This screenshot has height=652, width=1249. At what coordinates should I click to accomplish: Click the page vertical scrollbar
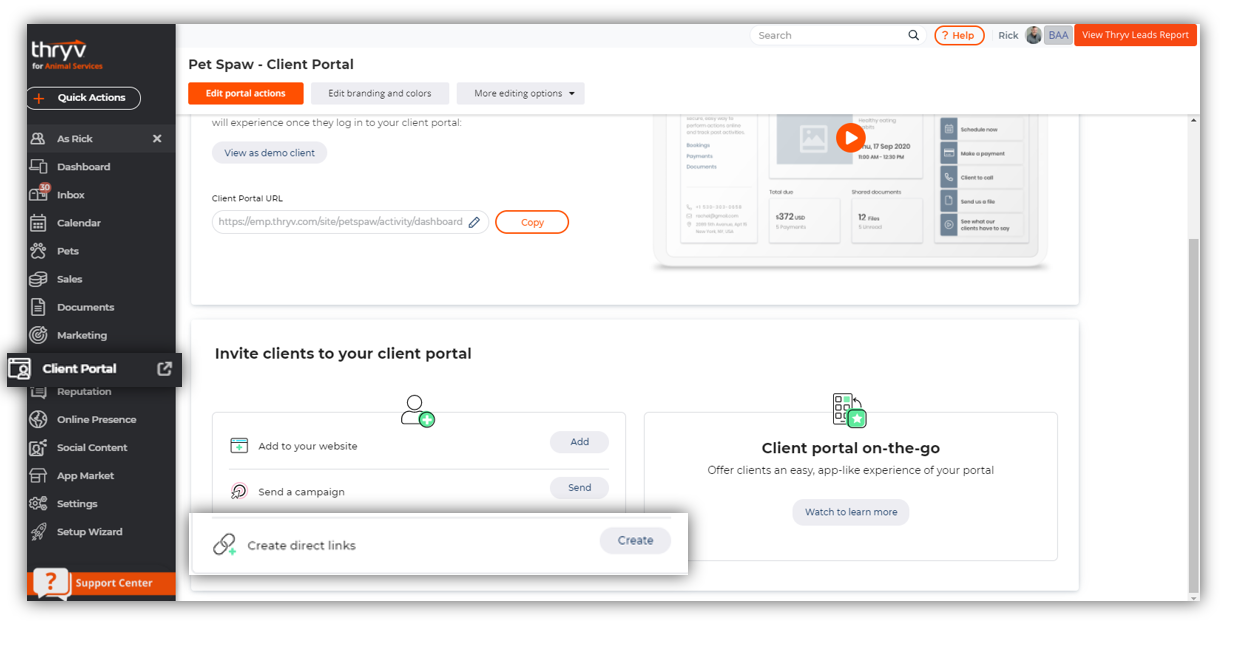click(x=1192, y=415)
